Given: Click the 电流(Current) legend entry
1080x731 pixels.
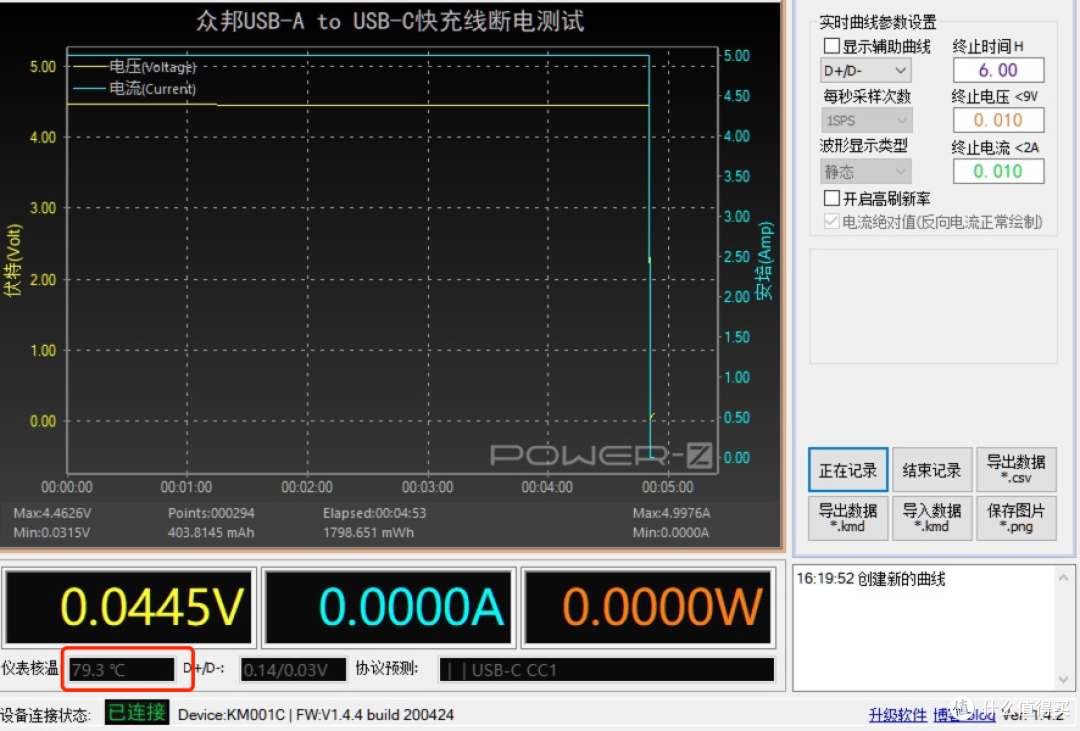Looking at the screenshot, I should [134, 88].
